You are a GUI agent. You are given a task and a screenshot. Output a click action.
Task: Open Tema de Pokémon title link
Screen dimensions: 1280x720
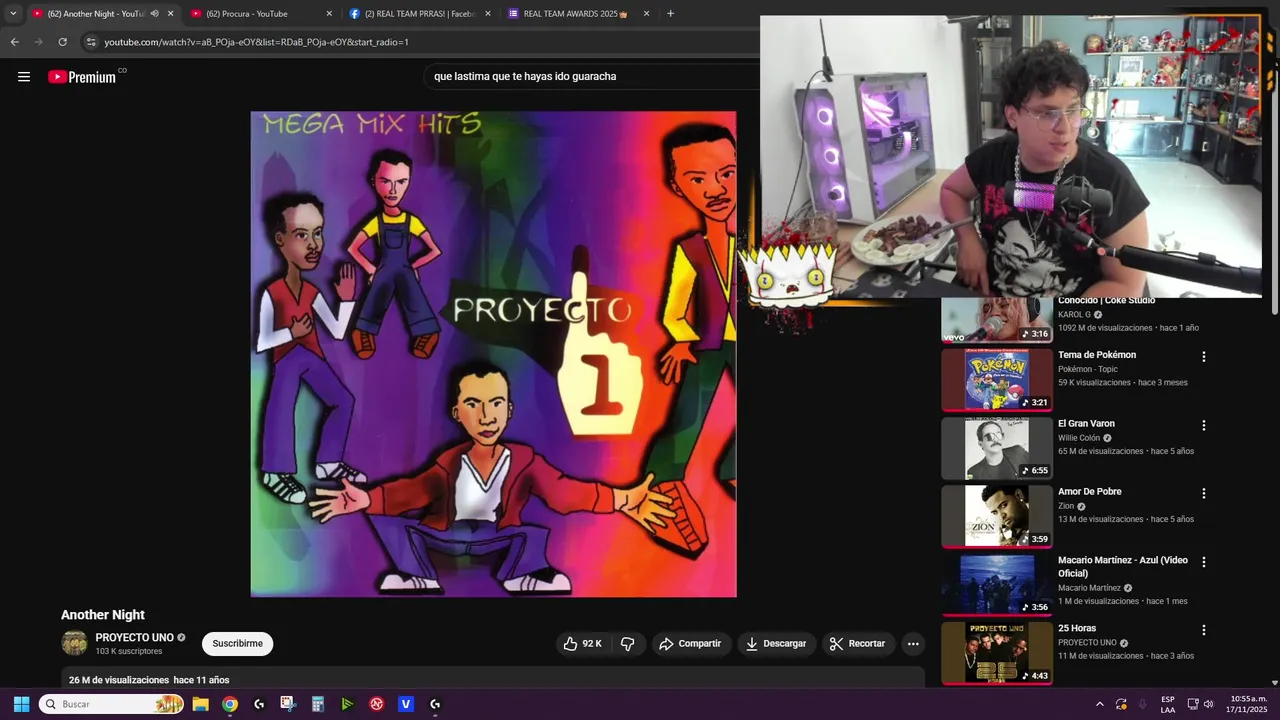(x=1097, y=355)
